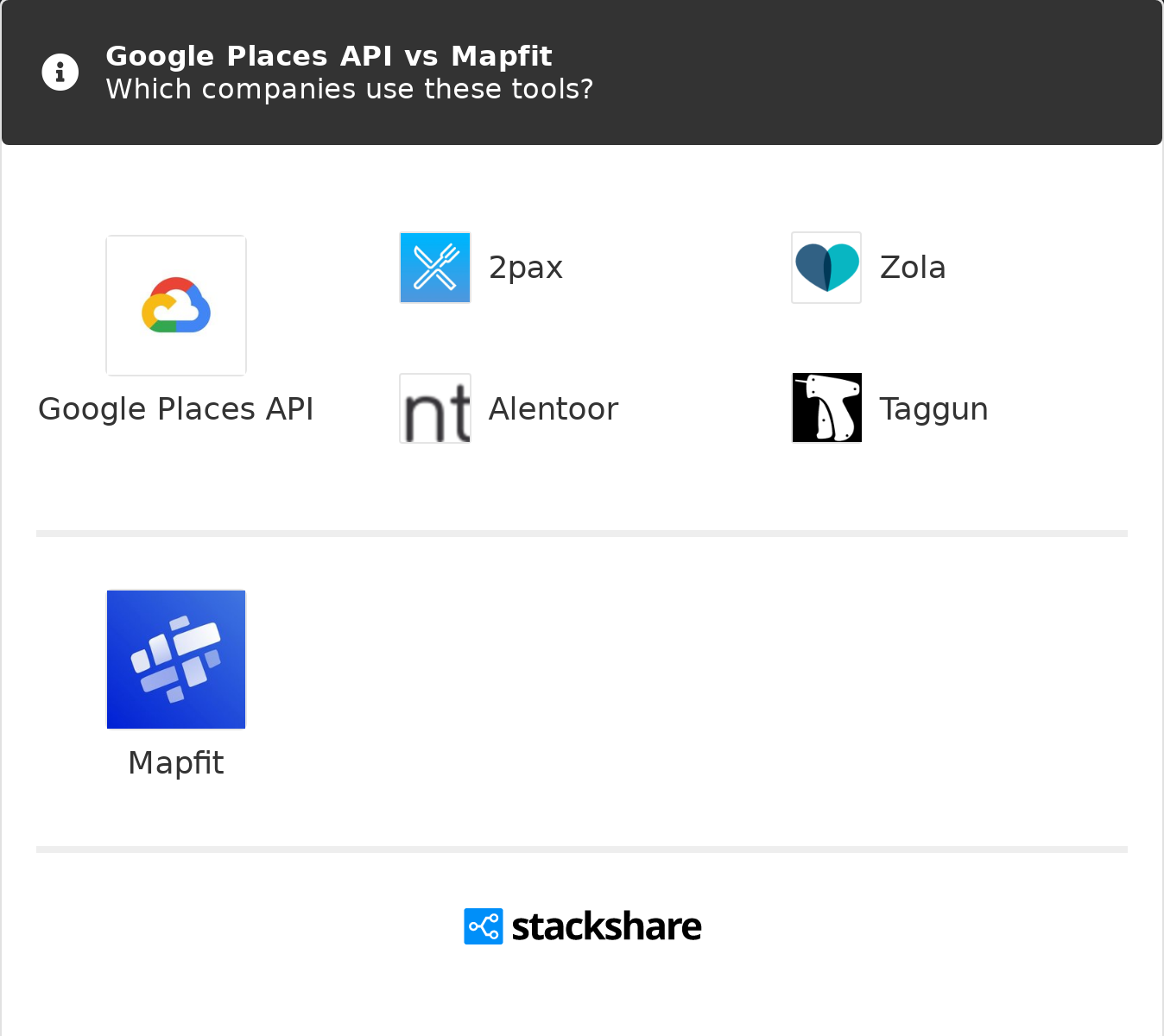The width and height of the screenshot is (1164, 1036).
Task: Open the Mapfit text label
Action: 176,763
